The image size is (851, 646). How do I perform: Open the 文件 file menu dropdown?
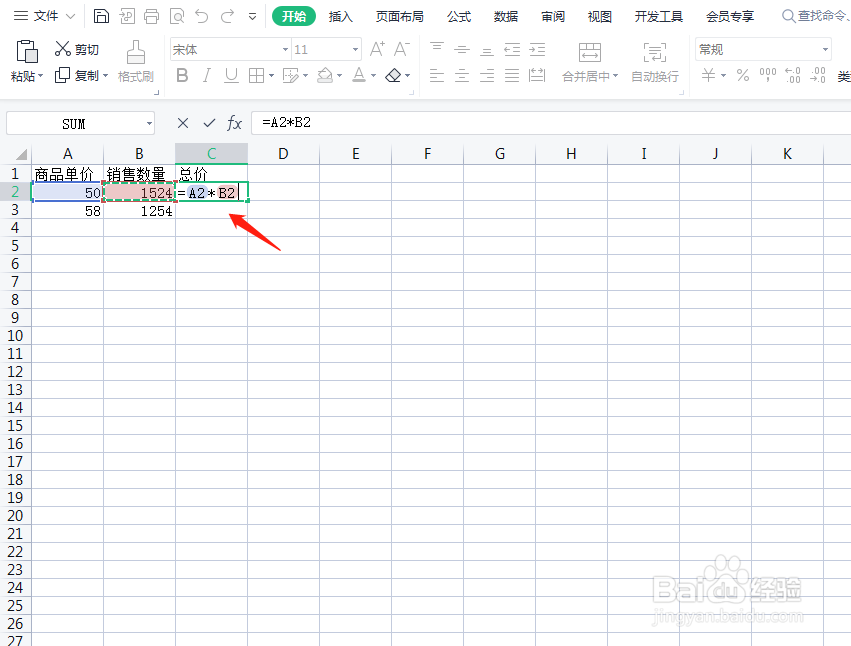tap(44, 16)
